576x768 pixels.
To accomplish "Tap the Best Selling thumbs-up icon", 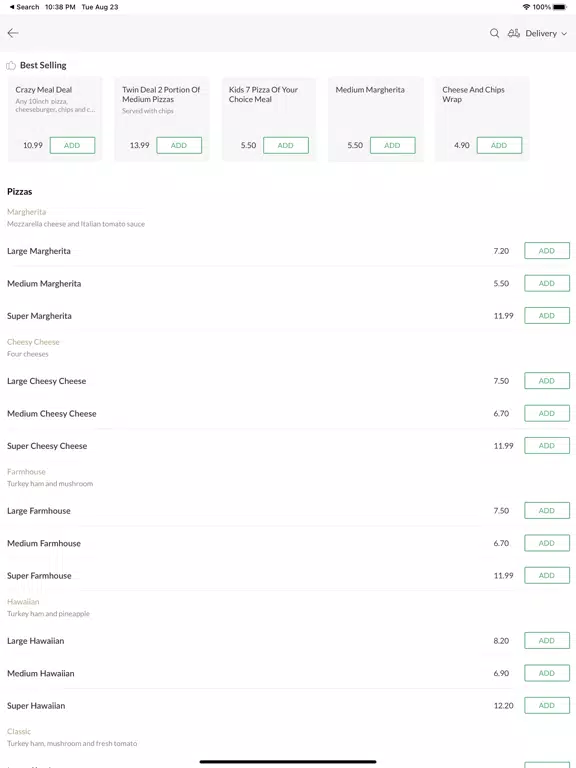I will pyautogui.click(x=11, y=65).
